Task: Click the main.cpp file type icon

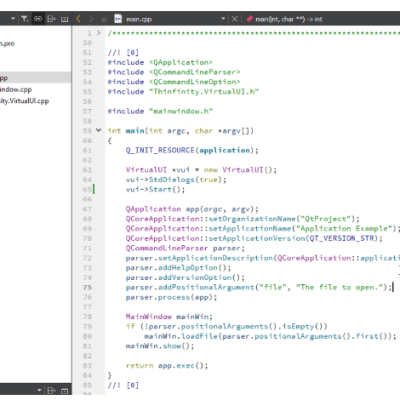Action: 118,19
